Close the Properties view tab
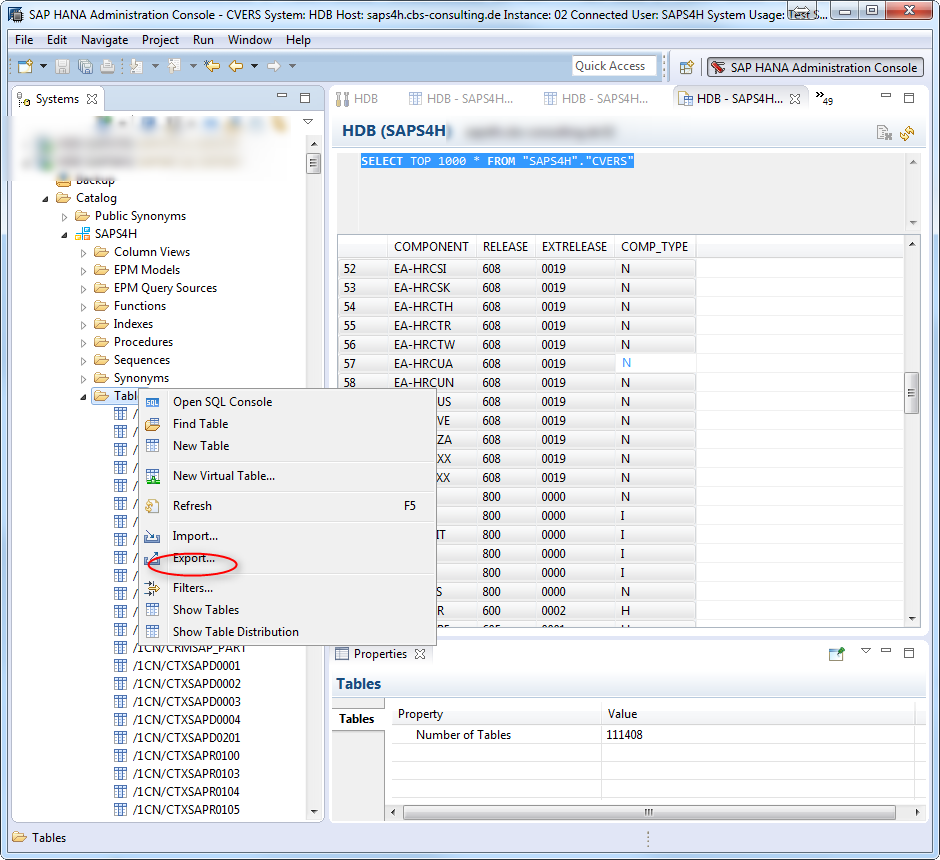 [x=420, y=654]
